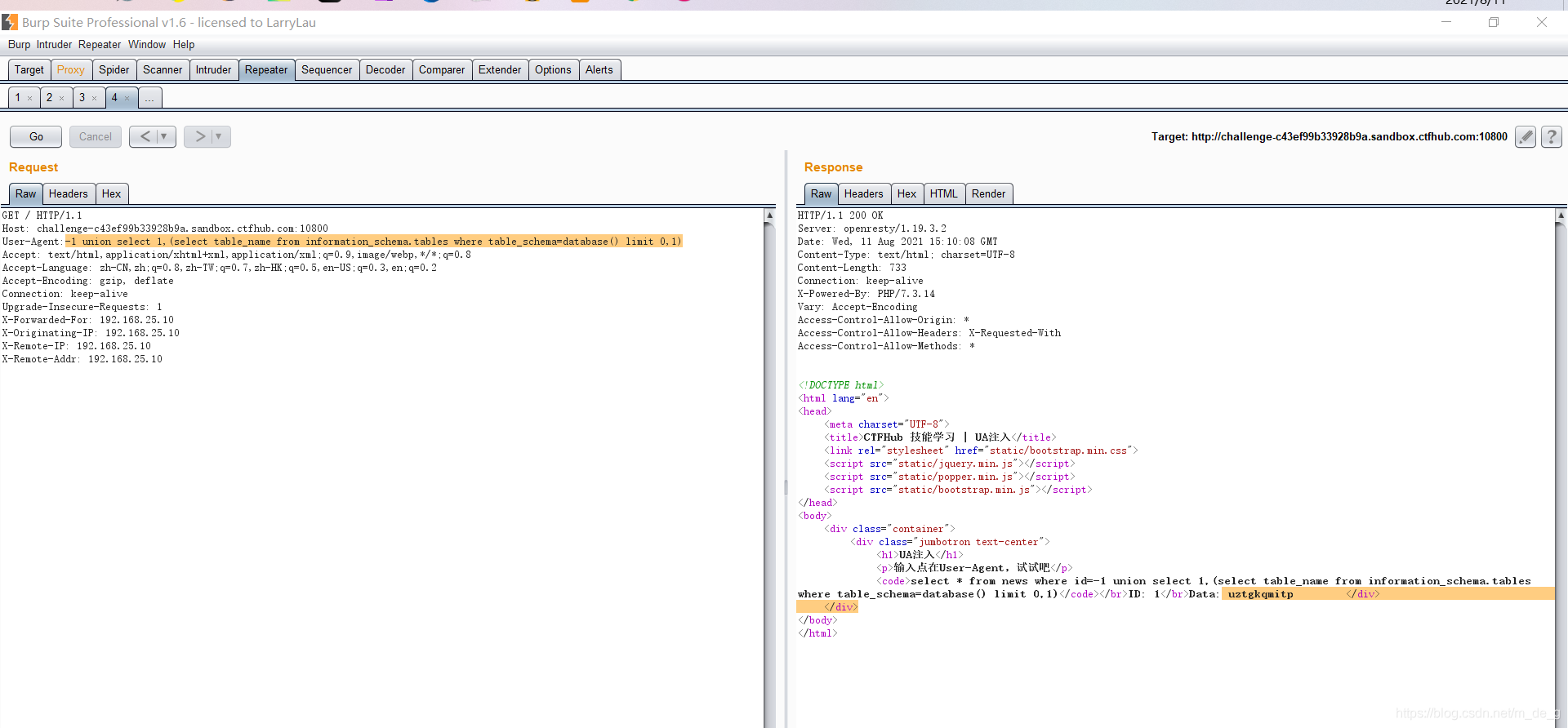Viewport: 1568px width, 728px height.
Task: Send the request with Go button
Action: [x=36, y=136]
